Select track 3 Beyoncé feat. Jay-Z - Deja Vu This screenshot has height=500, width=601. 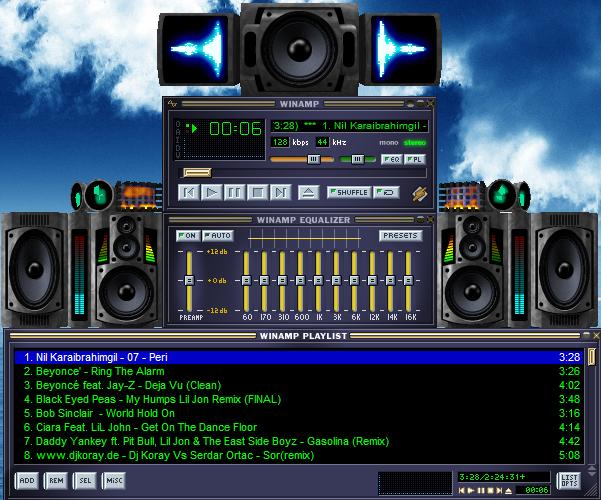[x=299, y=385]
